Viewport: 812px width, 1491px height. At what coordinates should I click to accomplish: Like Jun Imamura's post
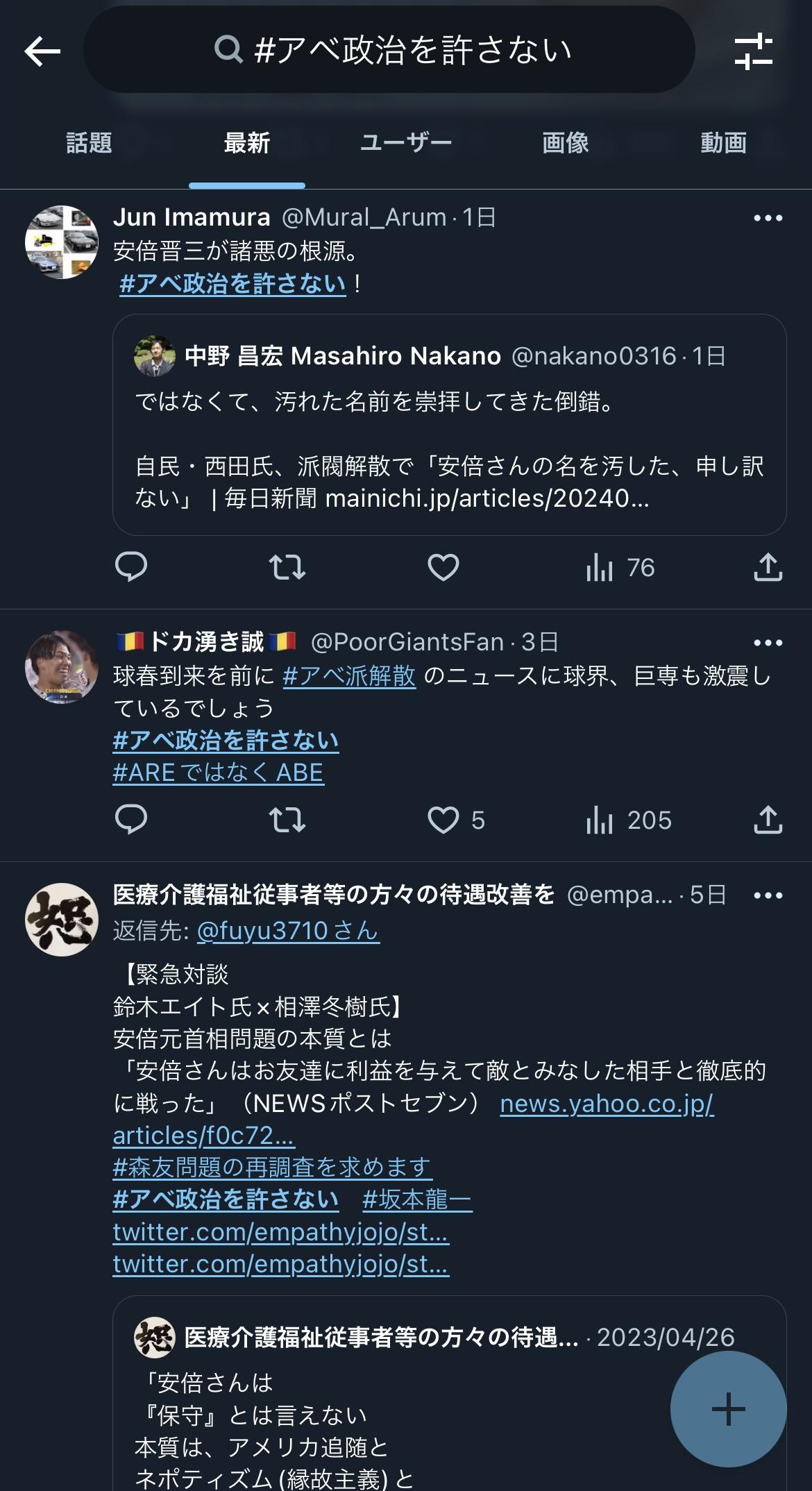click(443, 567)
